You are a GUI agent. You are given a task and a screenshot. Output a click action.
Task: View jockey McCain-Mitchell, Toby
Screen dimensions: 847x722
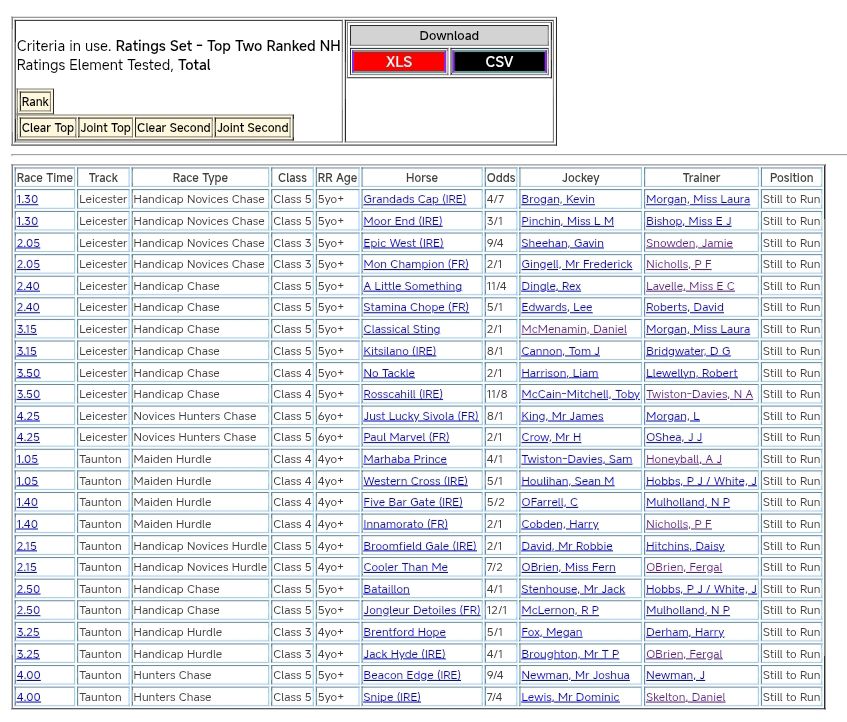click(580, 395)
